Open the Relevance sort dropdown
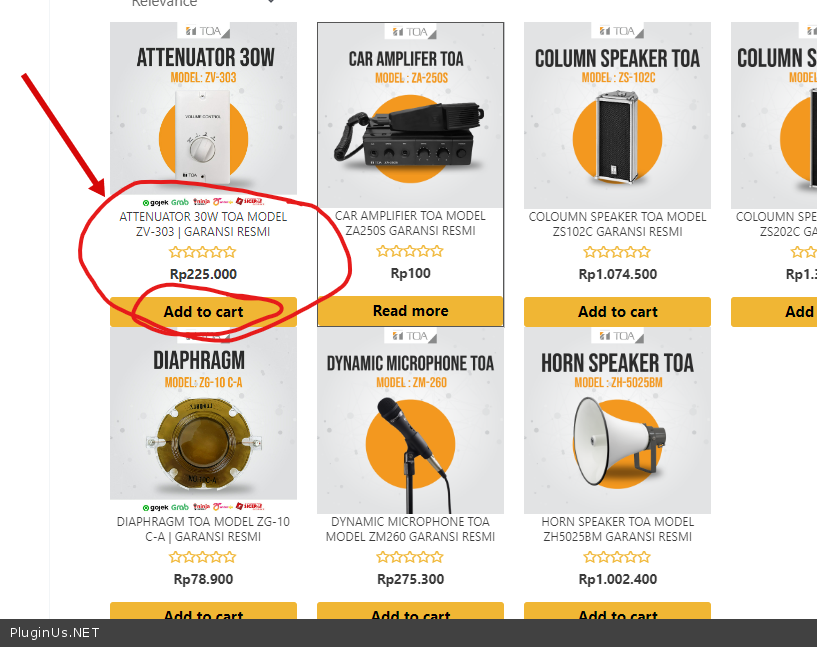 tap(203, 3)
